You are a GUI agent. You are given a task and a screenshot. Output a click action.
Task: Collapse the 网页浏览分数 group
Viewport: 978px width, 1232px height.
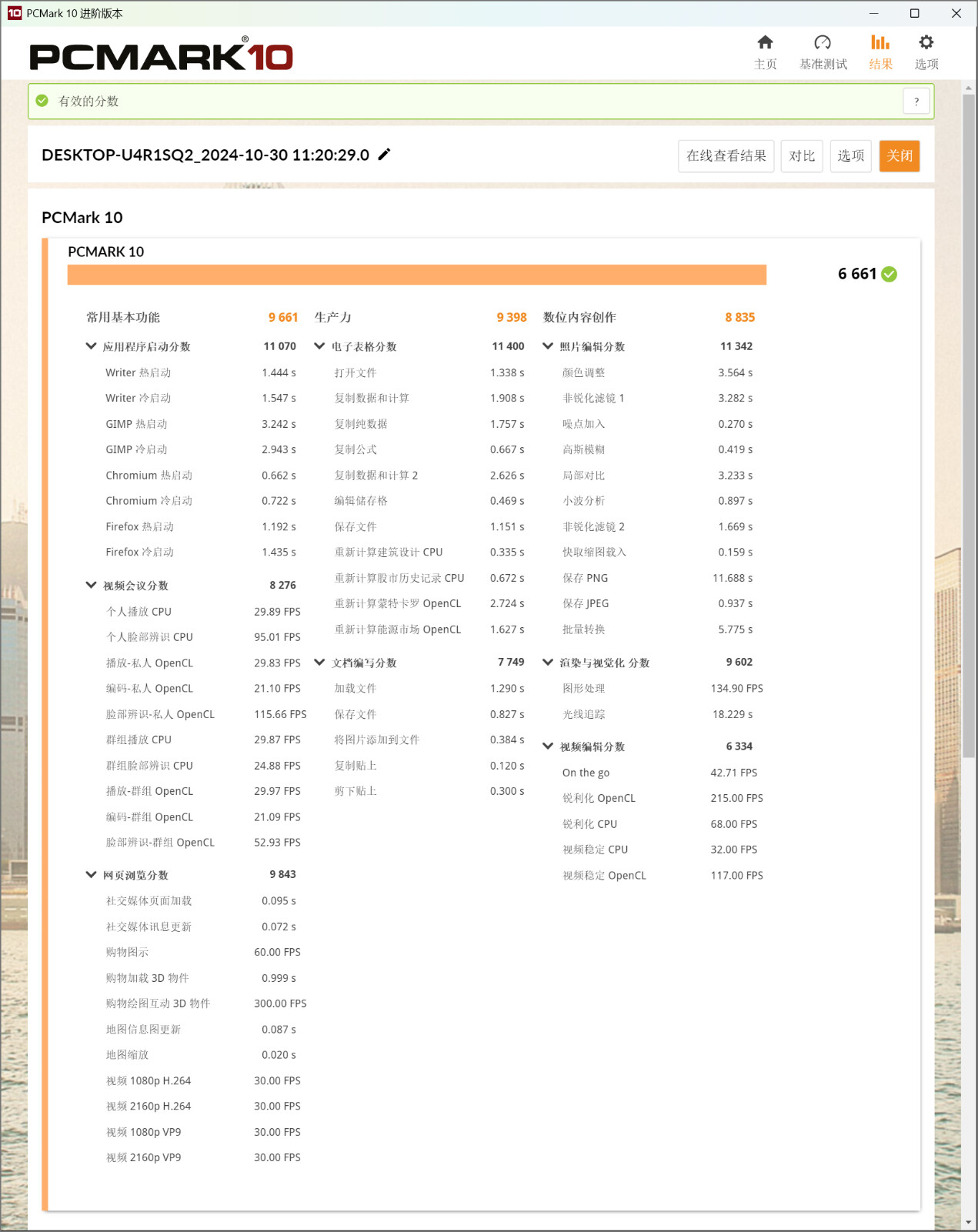click(x=91, y=875)
